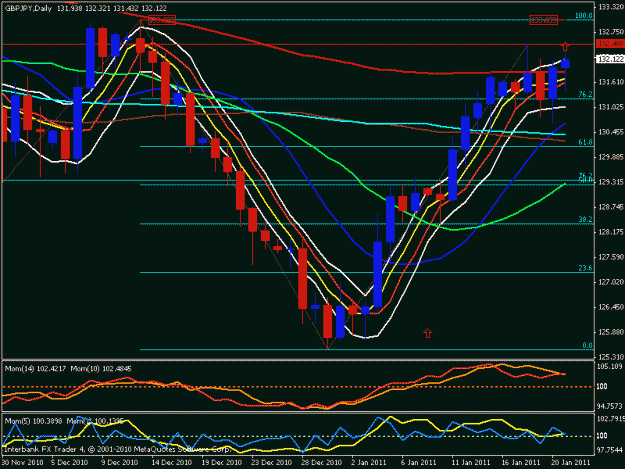Screen dimensions: 625x469
Task: Click the 94.7573 momentum scale value
Action: (609, 406)
